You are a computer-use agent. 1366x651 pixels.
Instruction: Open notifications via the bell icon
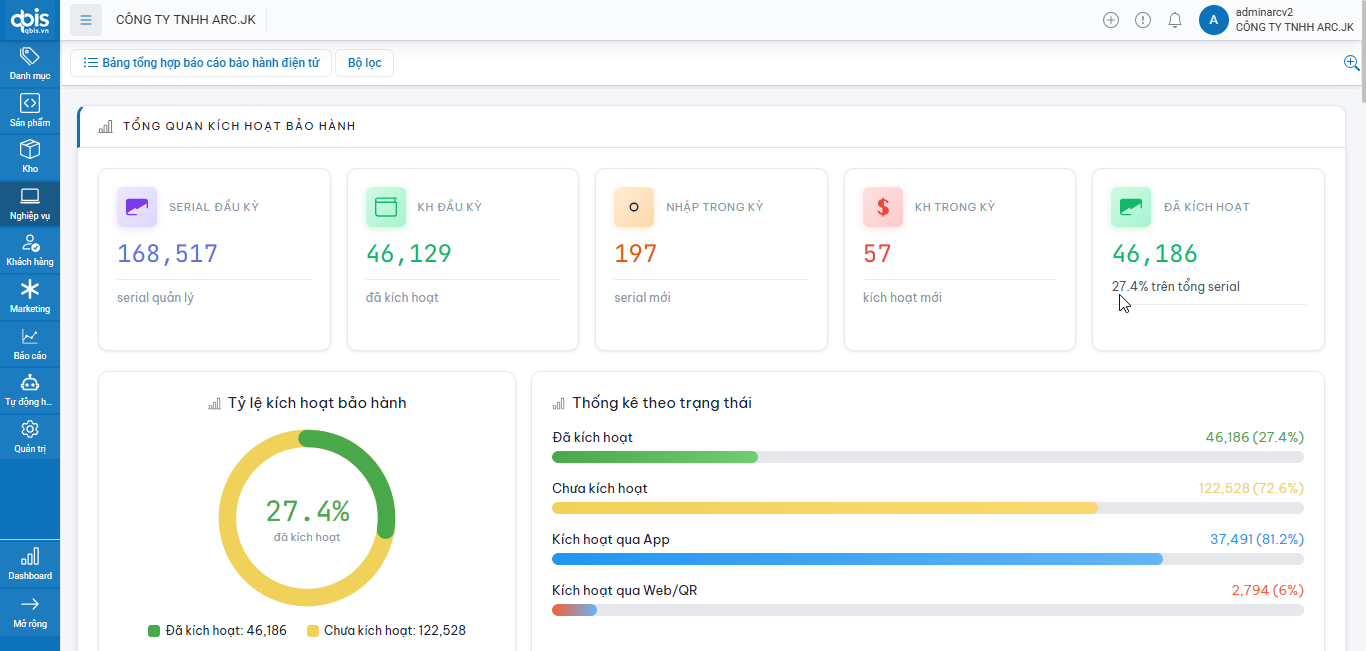point(1175,19)
